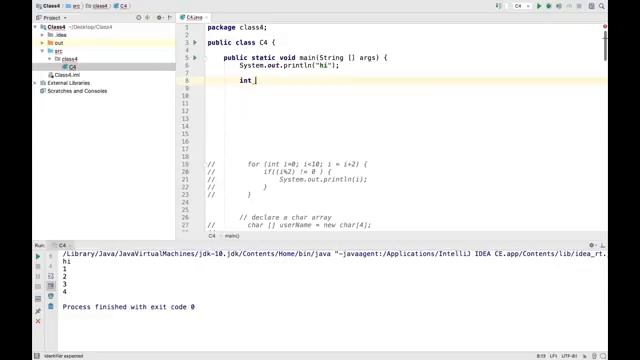
Task: Pin the Run tab with the pin icon
Action: [x=38, y=311]
